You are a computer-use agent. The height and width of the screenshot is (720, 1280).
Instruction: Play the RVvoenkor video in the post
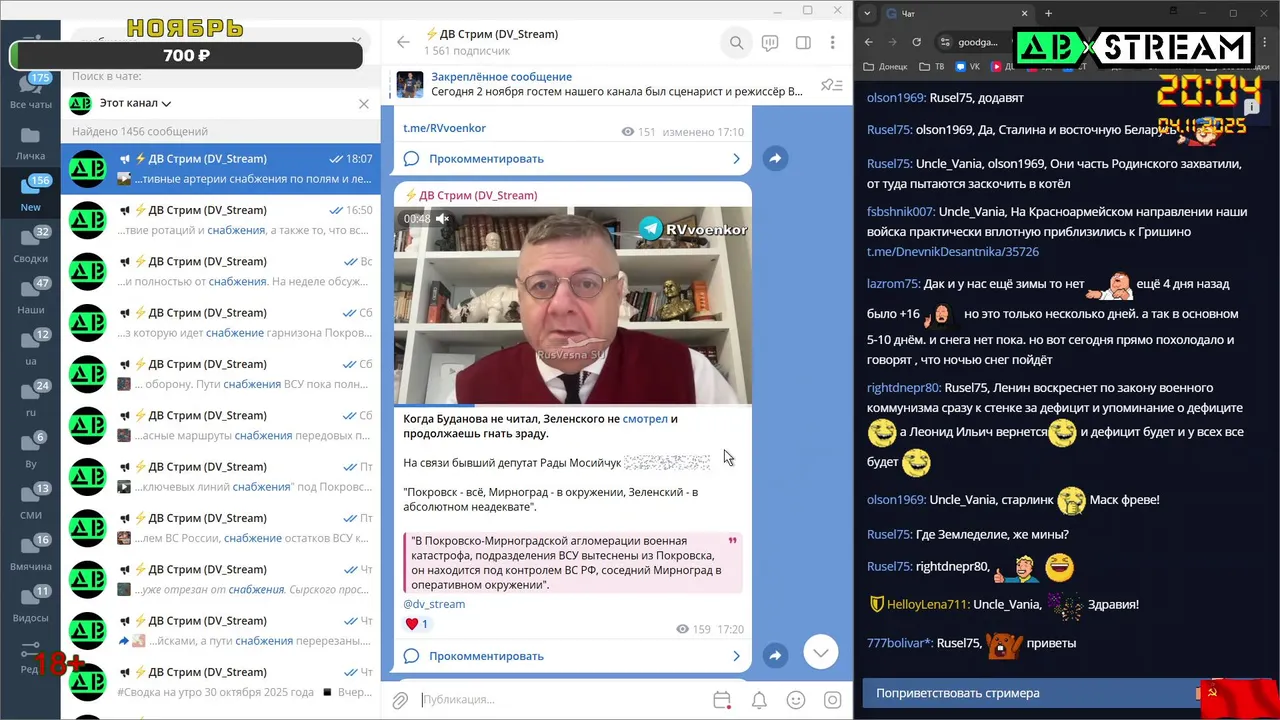tap(572, 305)
